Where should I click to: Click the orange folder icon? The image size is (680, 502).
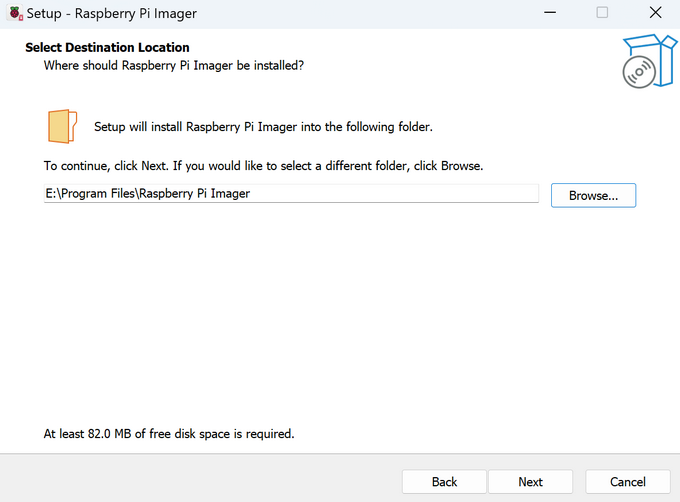click(62, 126)
